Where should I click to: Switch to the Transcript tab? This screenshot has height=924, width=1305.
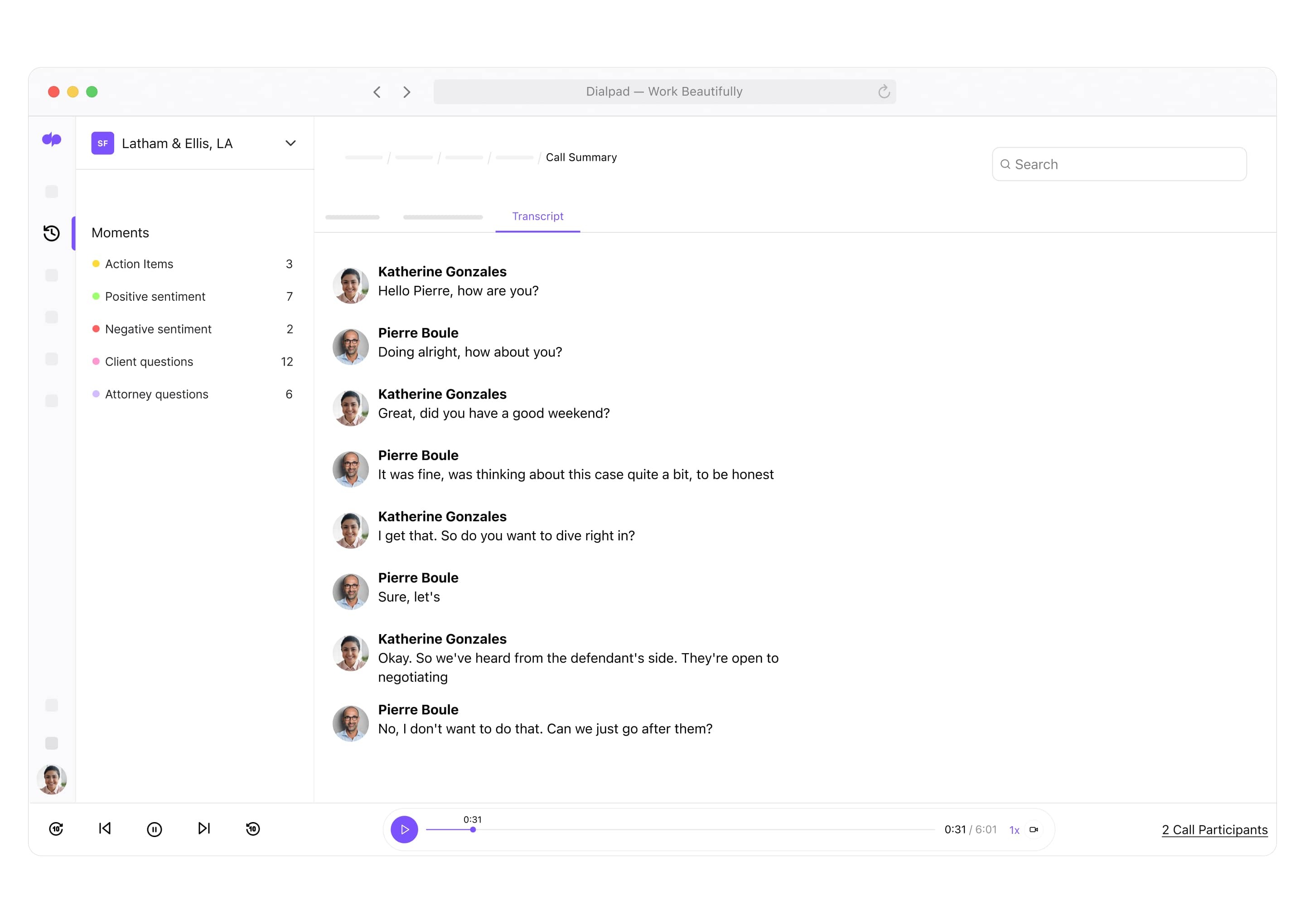(537, 216)
